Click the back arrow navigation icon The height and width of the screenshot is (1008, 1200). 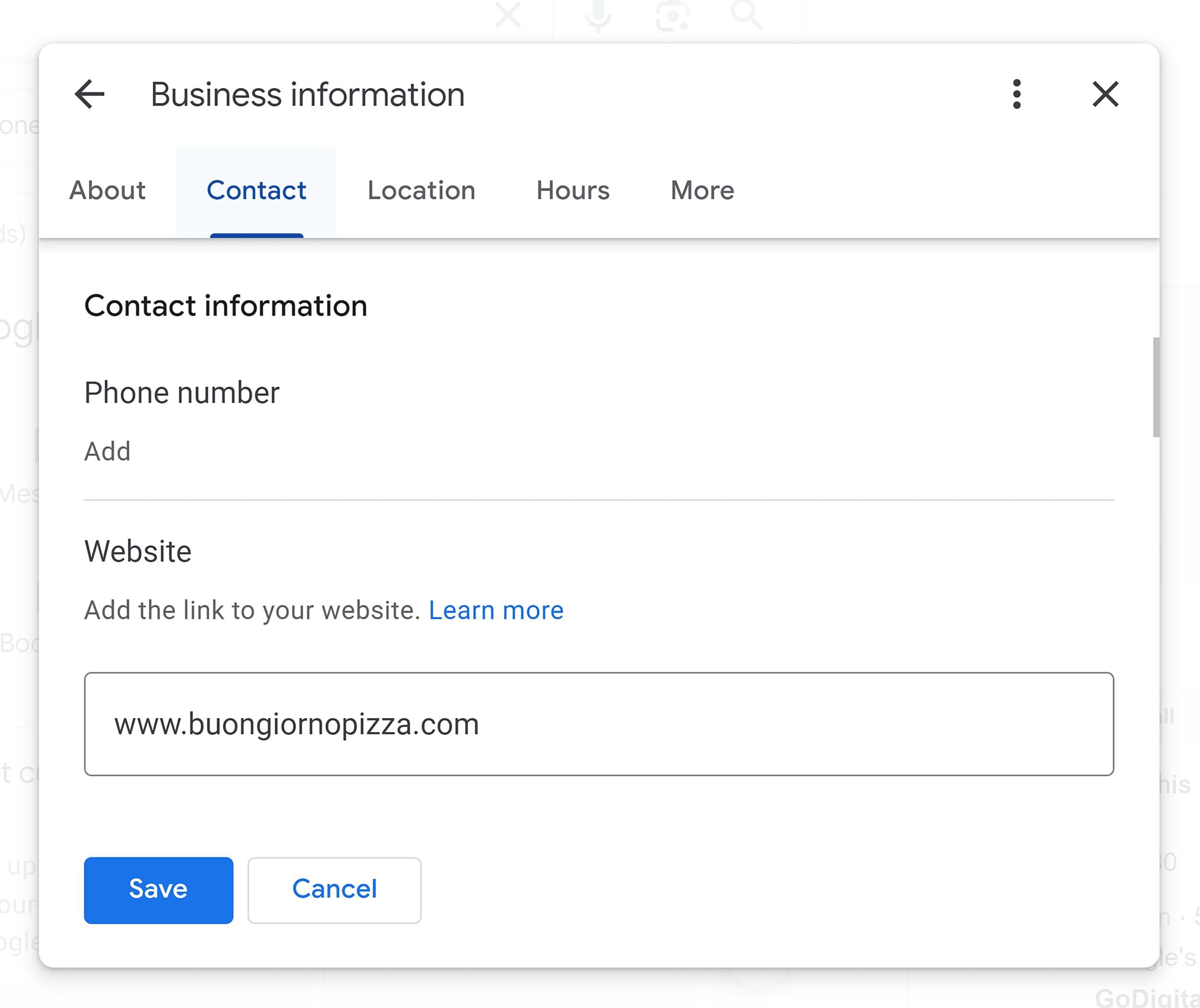[x=89, y=94]
